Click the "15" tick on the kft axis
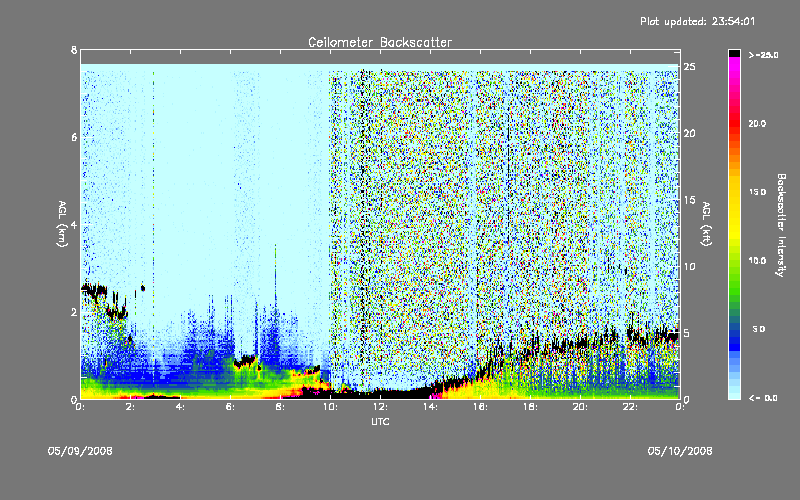Image resolution: width=800 pixels, height=500 pixels. coord(690,200)
